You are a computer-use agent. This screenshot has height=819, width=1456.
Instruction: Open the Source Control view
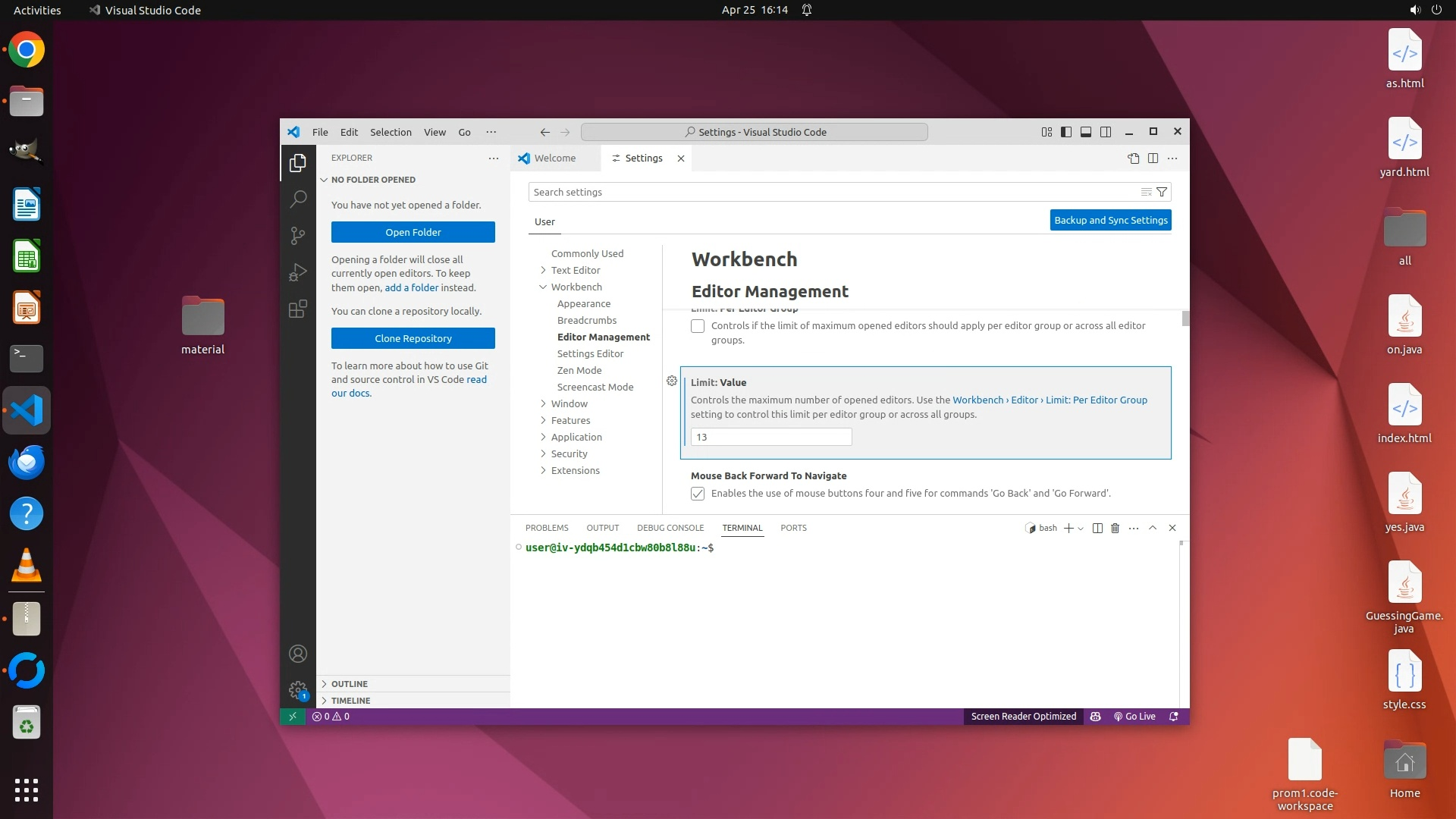coord(298,235)
